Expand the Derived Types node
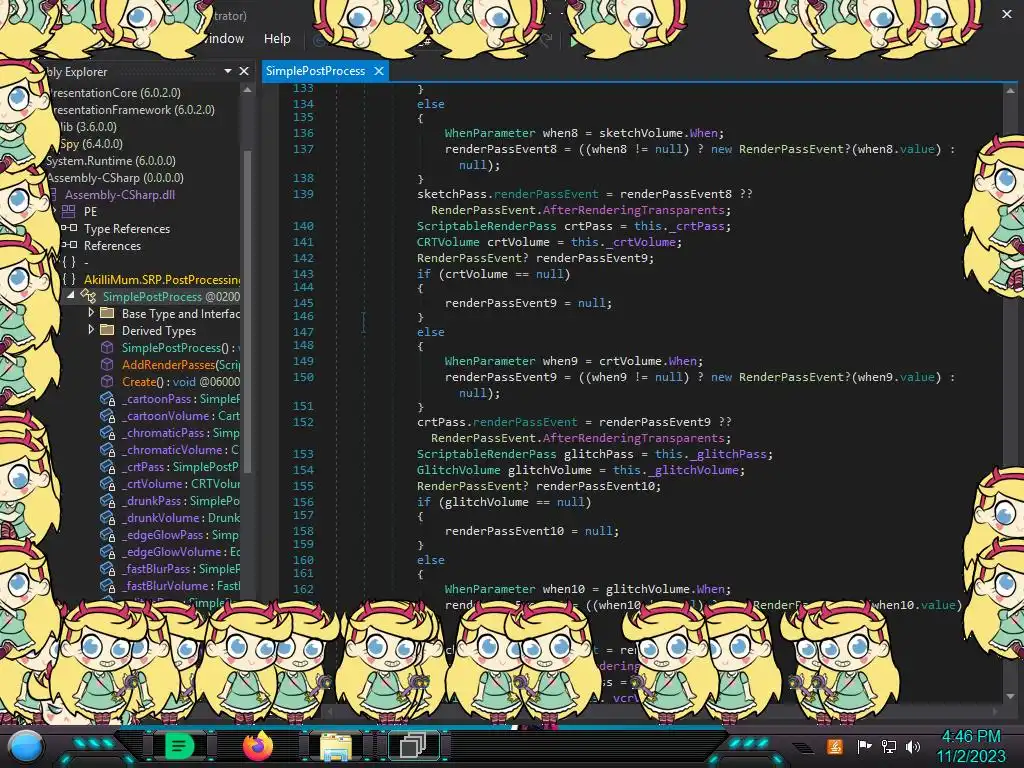 pos(91,330)
